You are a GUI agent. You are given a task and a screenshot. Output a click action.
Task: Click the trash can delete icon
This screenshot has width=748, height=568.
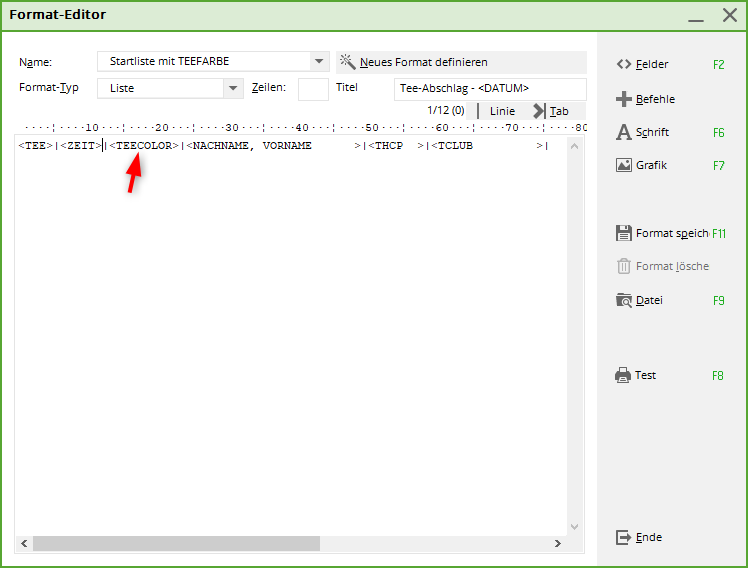point(623,266)
